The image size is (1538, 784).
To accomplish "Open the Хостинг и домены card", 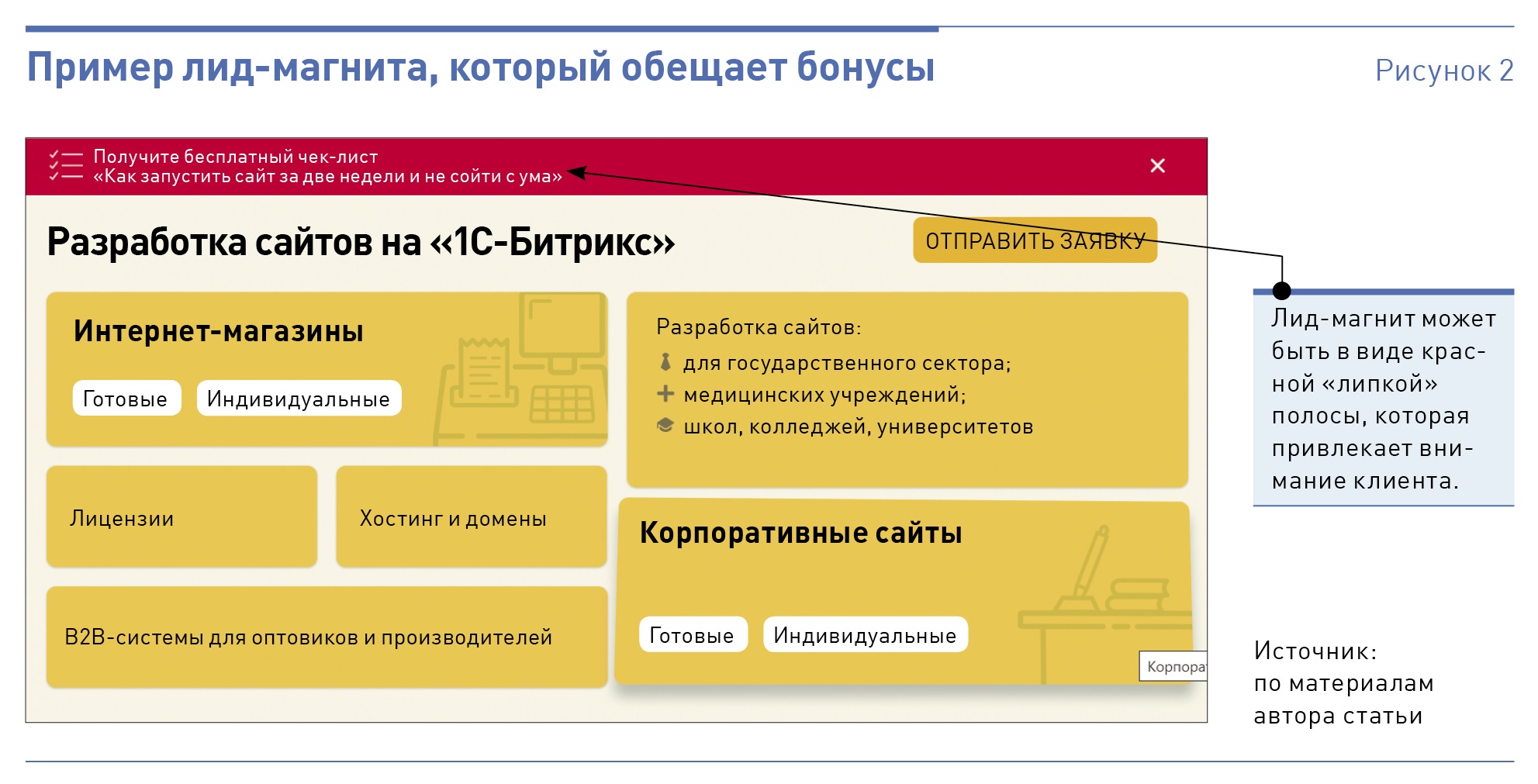I will tap(472, 517).
